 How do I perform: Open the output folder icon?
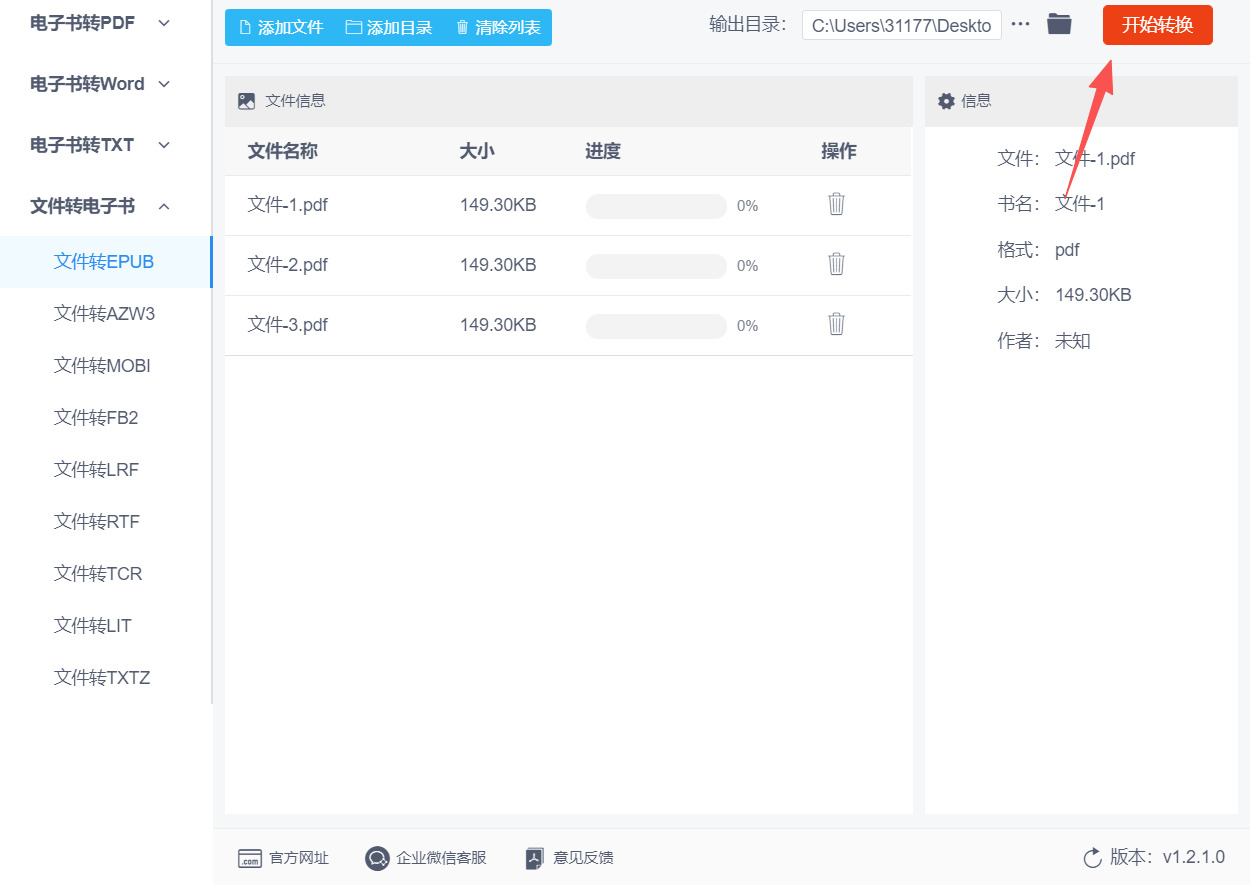pos(1059,24)
